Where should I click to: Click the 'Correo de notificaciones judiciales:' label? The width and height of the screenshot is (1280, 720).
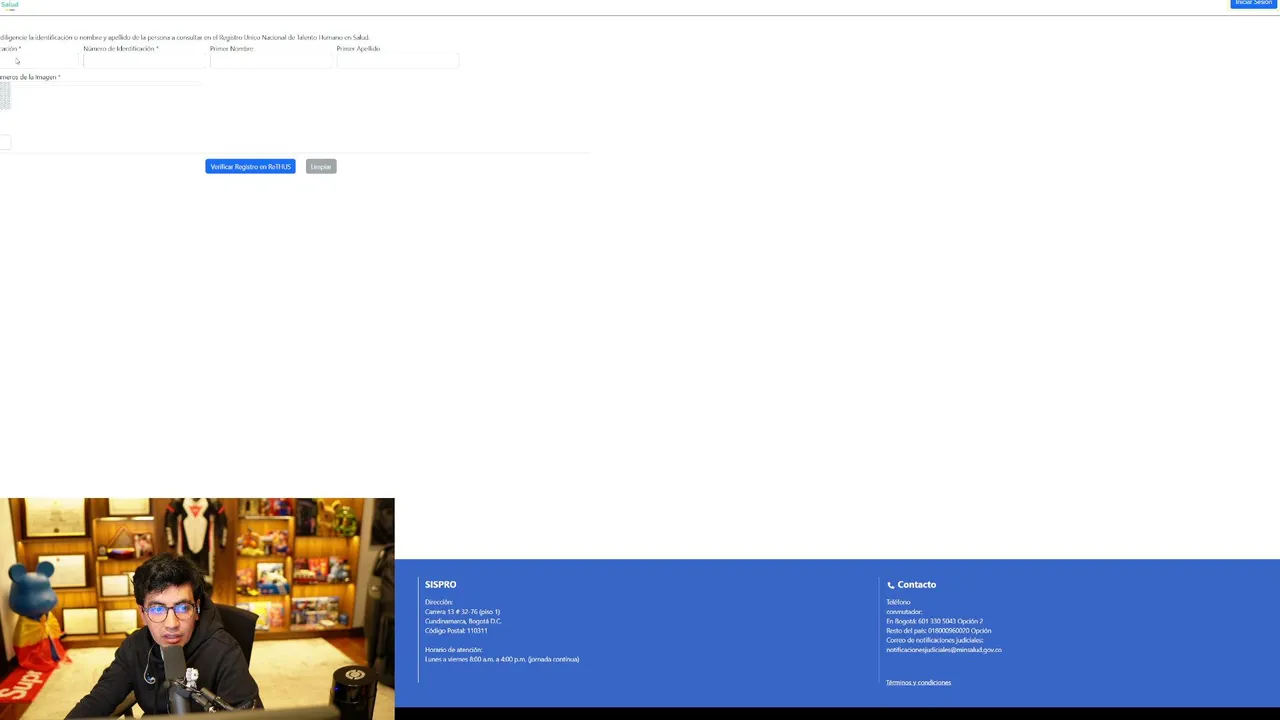pos(935,640)
